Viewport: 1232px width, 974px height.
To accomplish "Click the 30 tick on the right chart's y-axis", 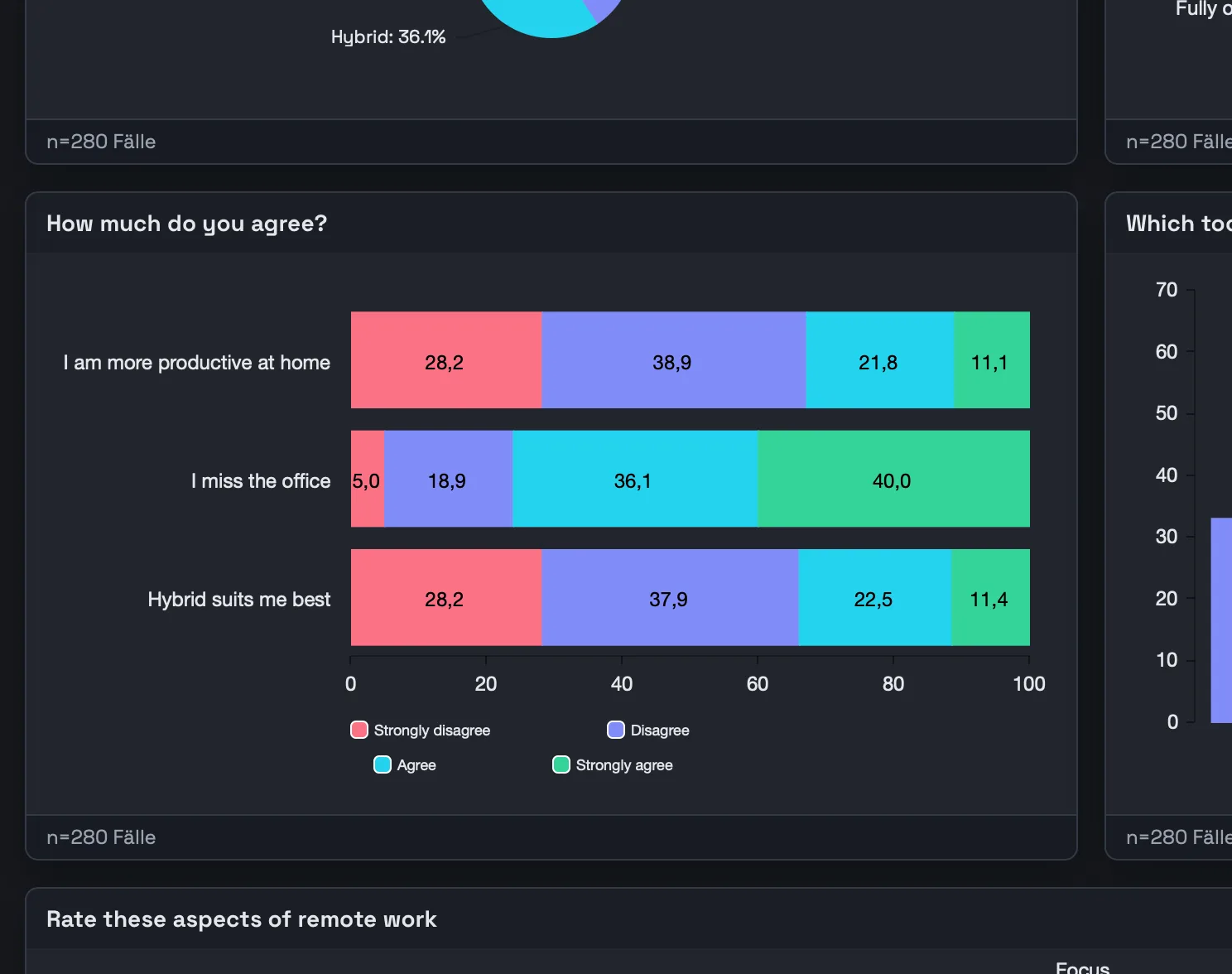I will tap(1167, 537).
